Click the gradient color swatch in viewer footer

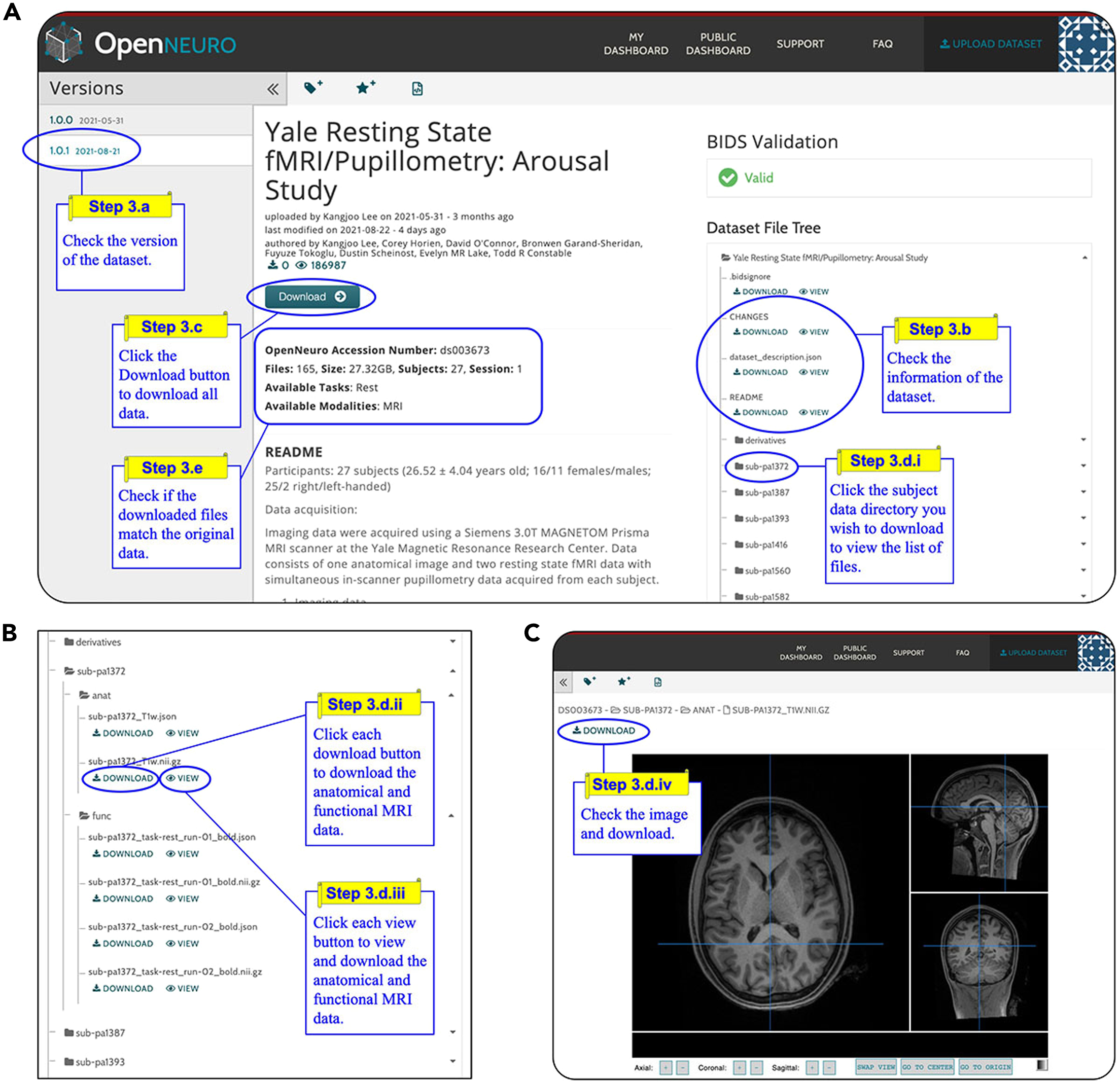[1042, 1065]
